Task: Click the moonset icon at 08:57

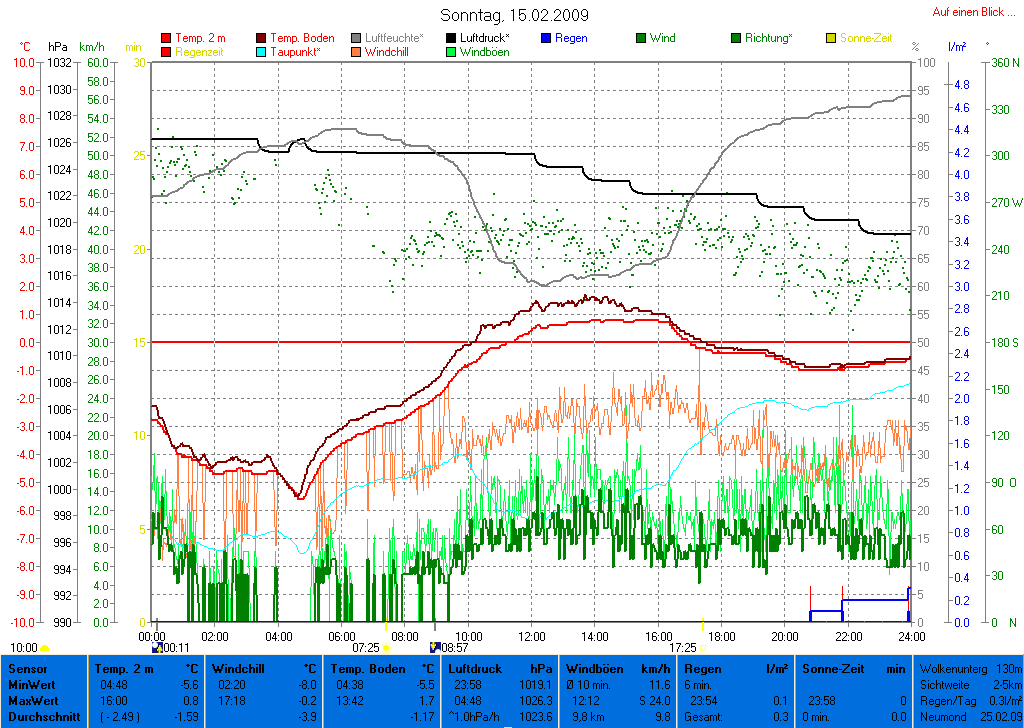Action: point(434,648)
